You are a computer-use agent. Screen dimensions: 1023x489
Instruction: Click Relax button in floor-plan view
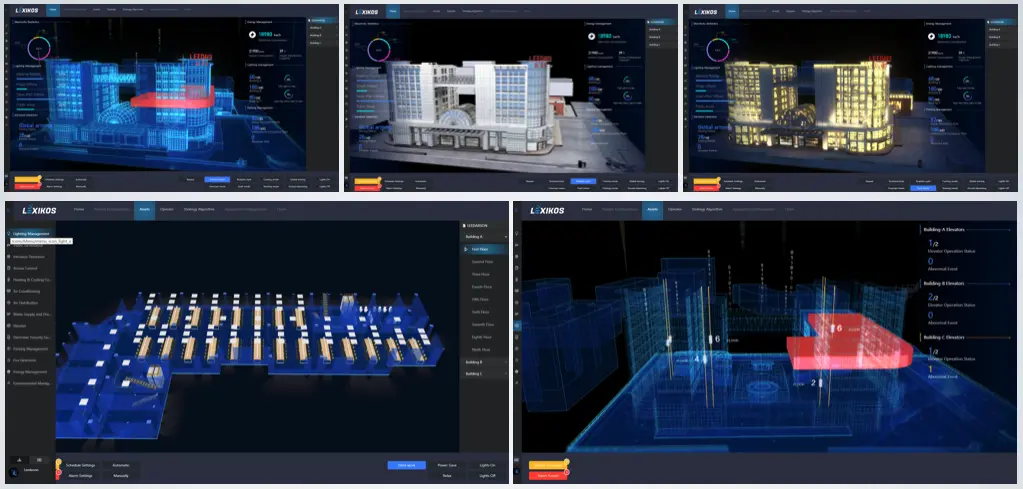(x=447, y=476)
